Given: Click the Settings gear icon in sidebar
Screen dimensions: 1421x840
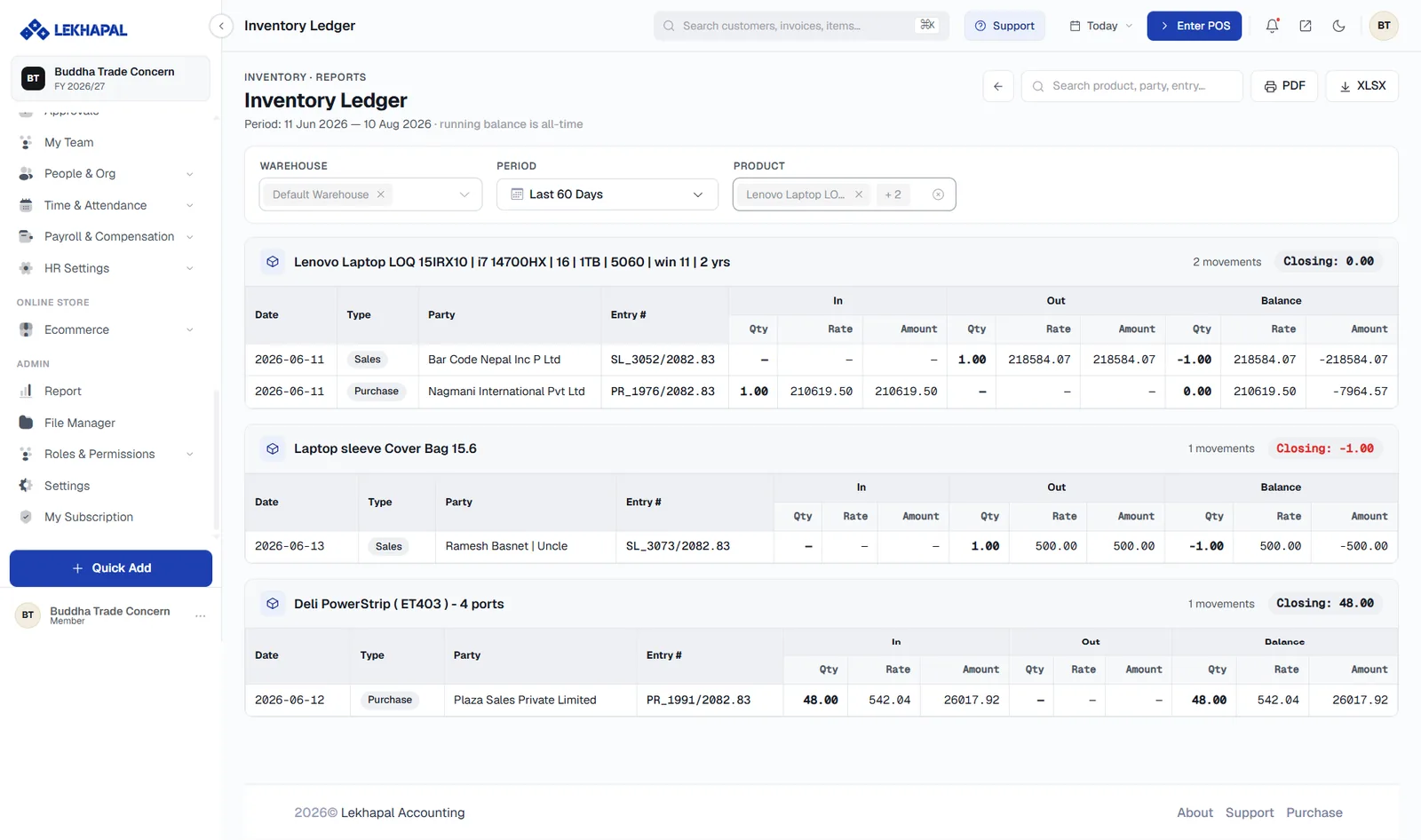Looking at the screenshot, I should 26,486.
